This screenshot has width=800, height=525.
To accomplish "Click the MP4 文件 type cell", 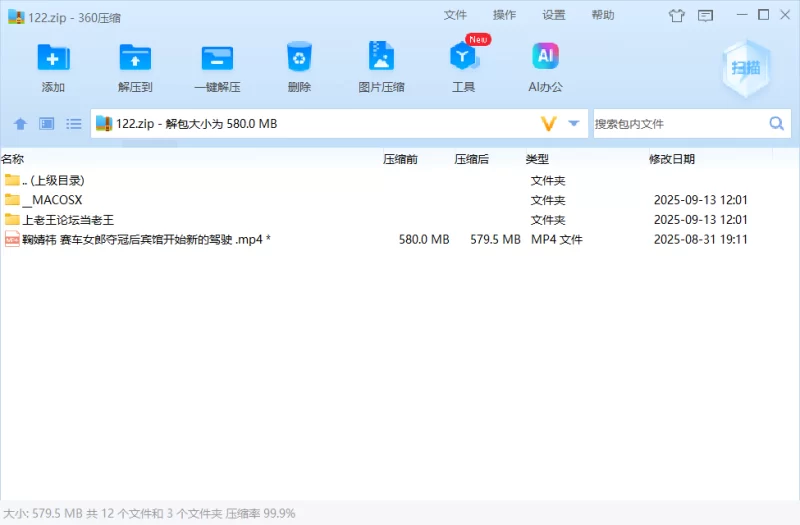I will point(557,239).
